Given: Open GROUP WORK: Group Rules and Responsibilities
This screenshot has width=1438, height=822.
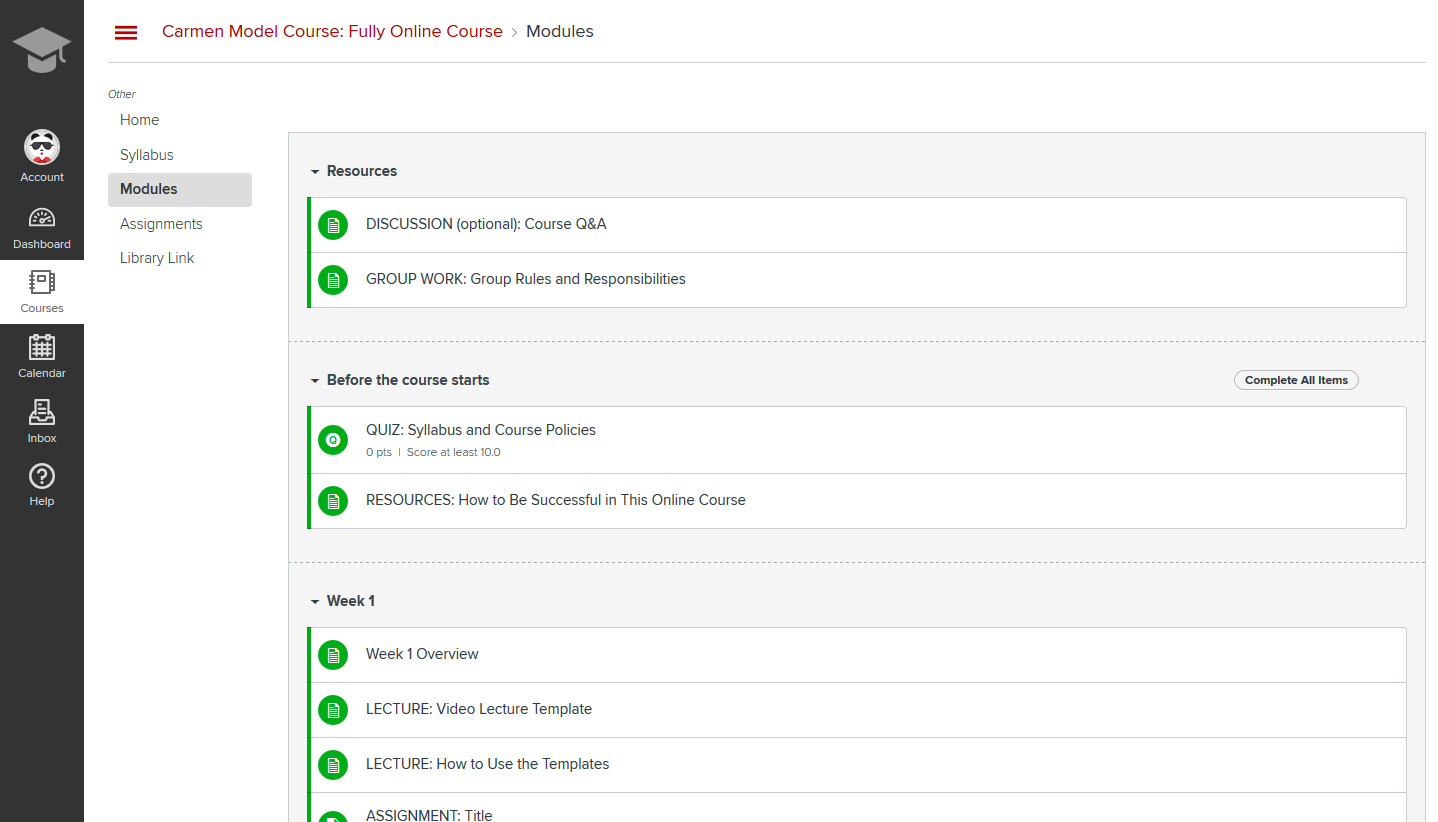Looking at the screenshot, I should (x=526, y=279).
